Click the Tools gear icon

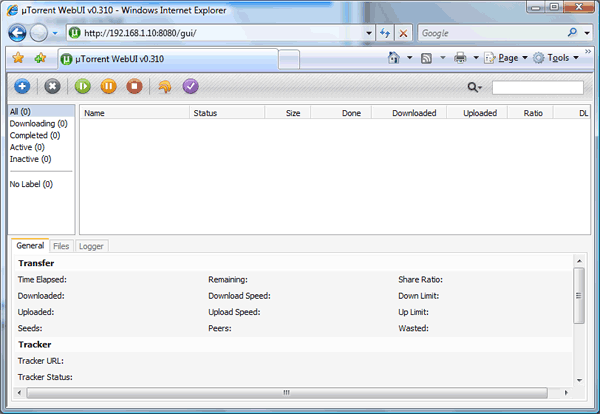pyautogui.click(x=539, y=58)
